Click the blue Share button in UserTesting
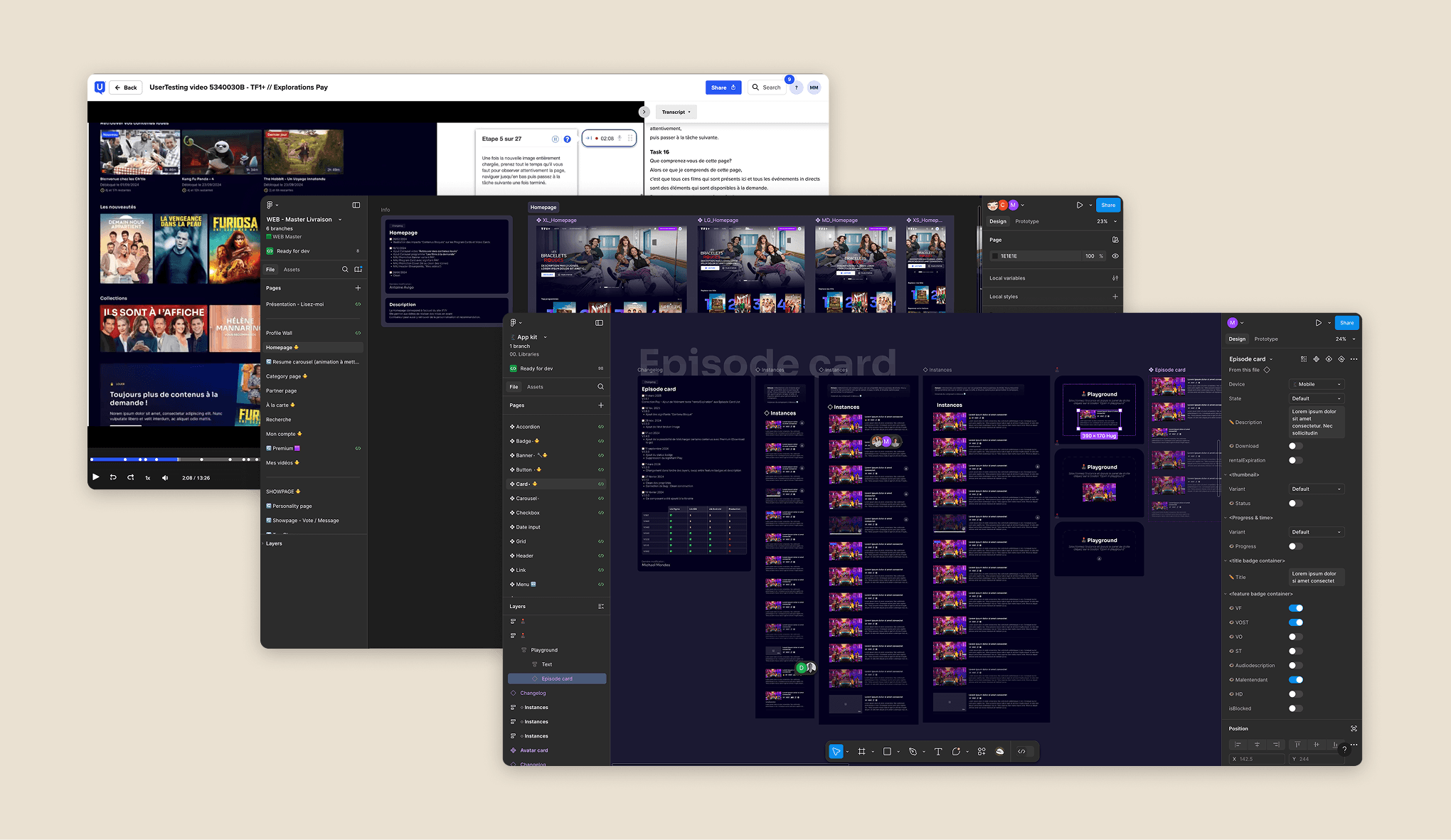The width and height of the screenshot is (1451, 840). (x=723, y=87)
